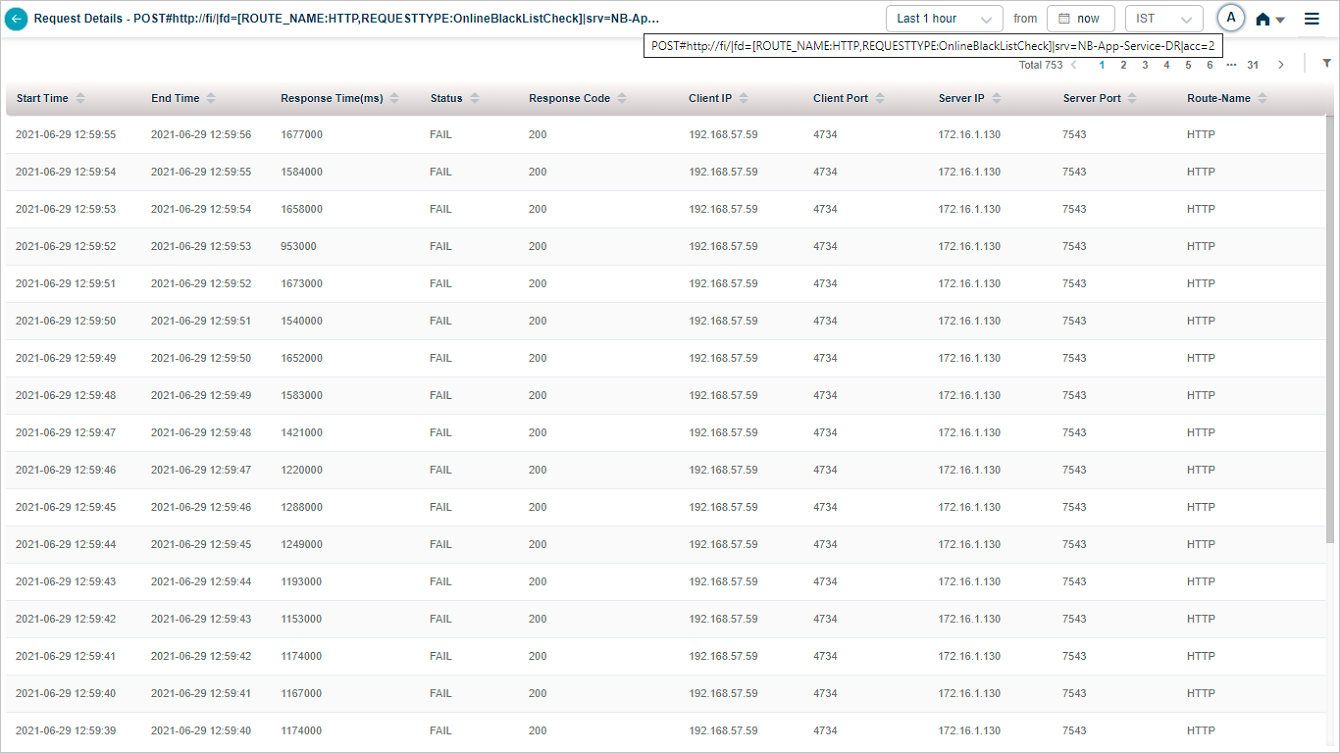1340x753 pixels.
Task: Sort by Response Code column arrows
Action: (621, 98)
